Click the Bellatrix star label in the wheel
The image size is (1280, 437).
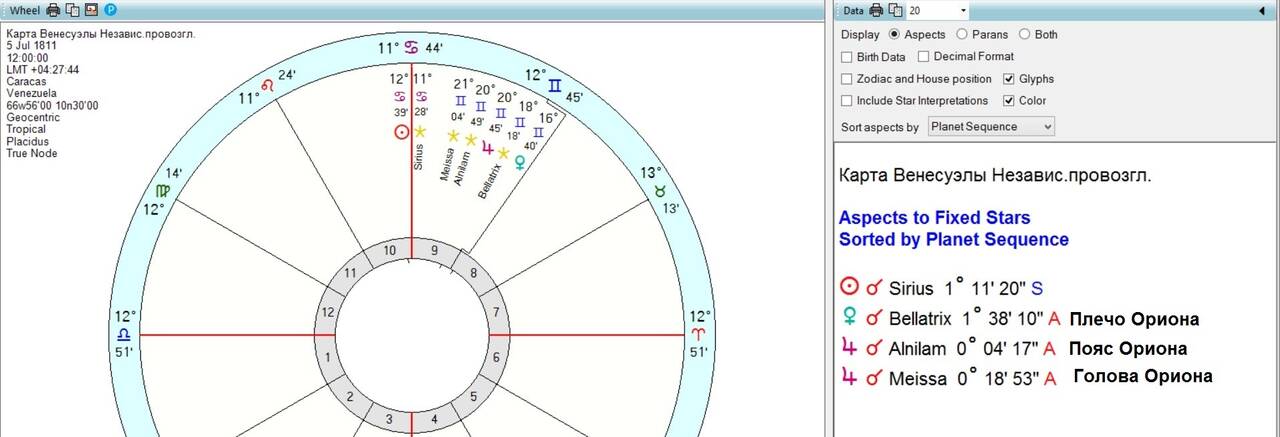pos(488,182)
